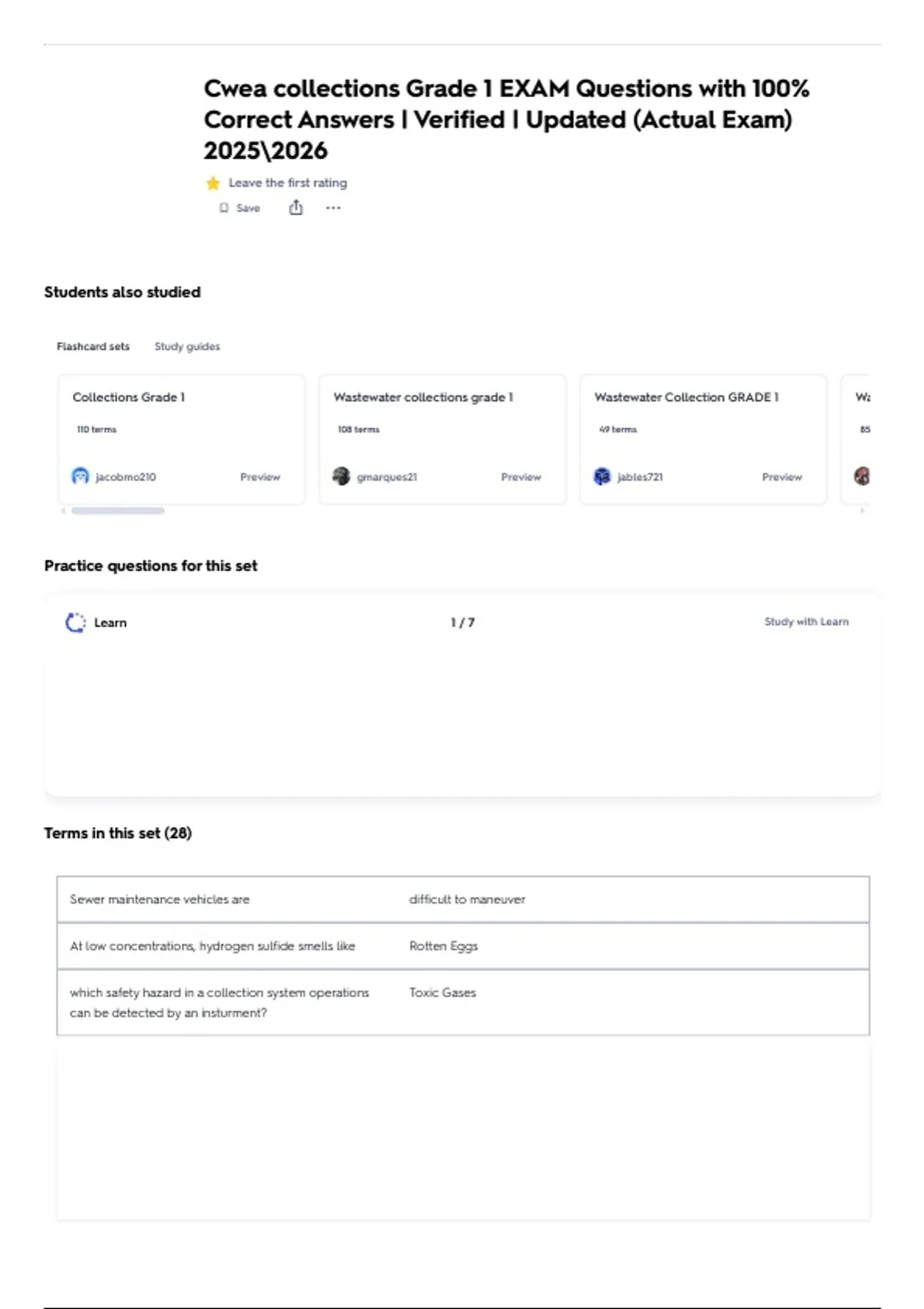The image size is (924, 1309).
Task: Click the yellow rating star icon
Action: click(213, 183)
